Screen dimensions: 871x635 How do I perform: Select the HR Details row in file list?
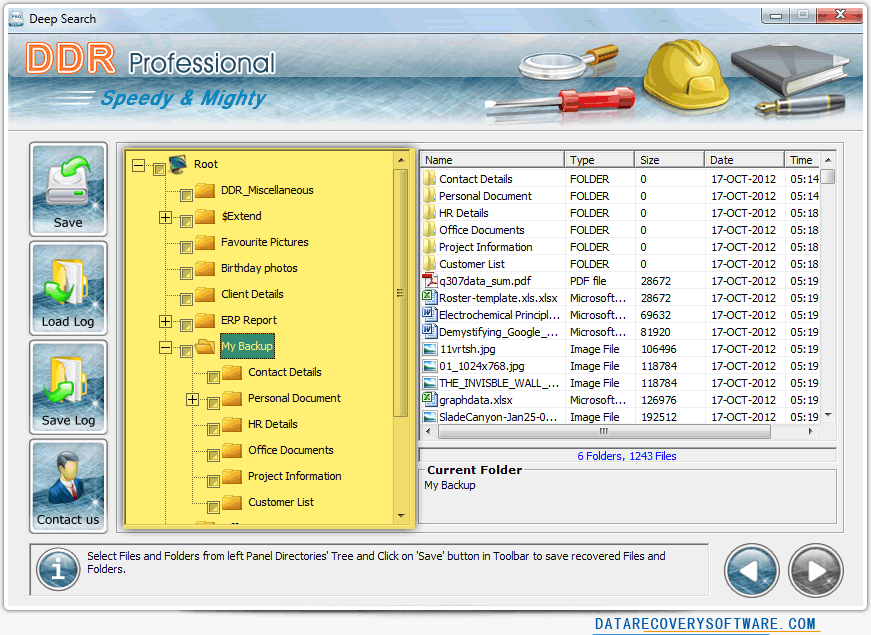[x=620, y=213]
